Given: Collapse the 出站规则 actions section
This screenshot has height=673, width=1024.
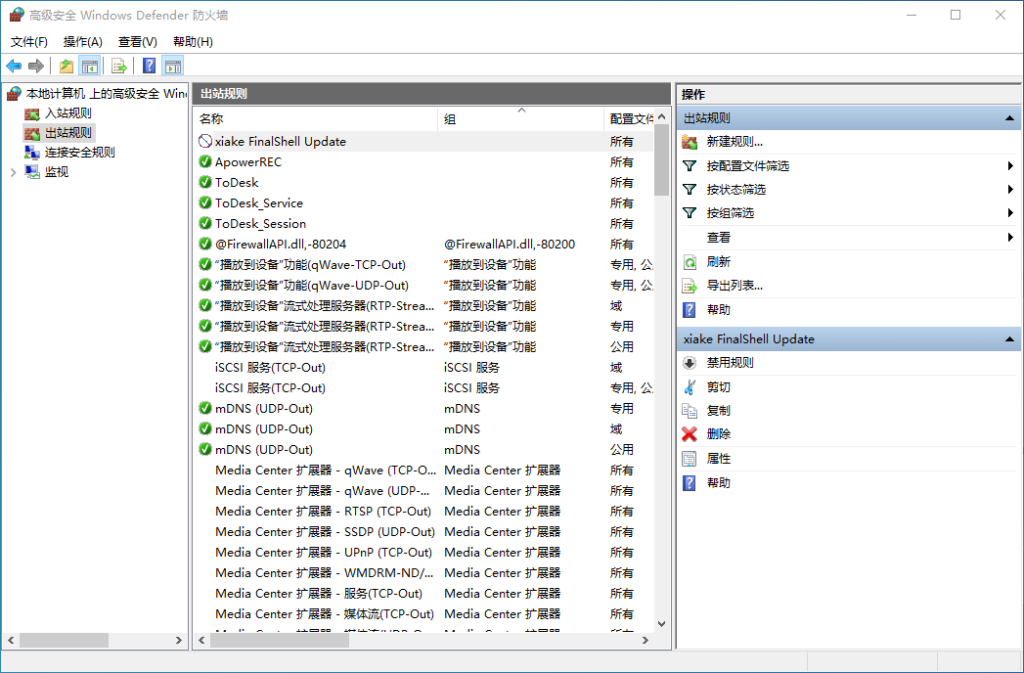Looking at the screenshot, I should pyautogui.click(x=1010, y=119).
